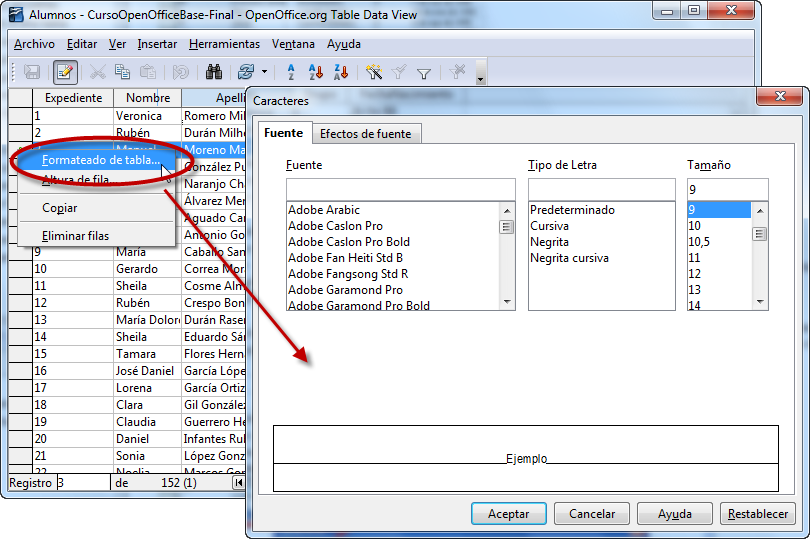Click the Aceptar button
This screenshot has width=810, height=539.
click(x=509, y=514)
